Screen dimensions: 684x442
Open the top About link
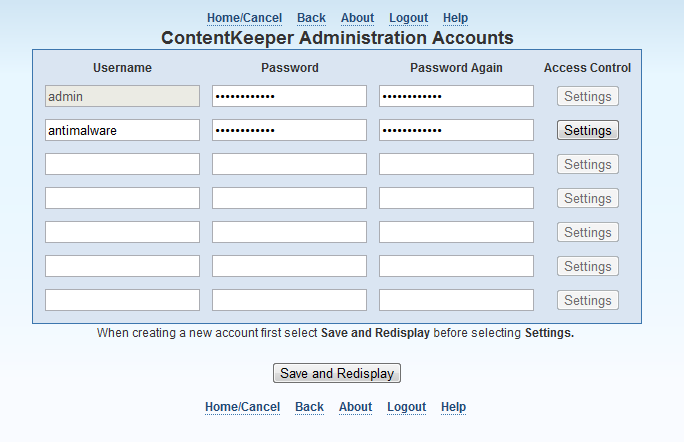[357, 18]
